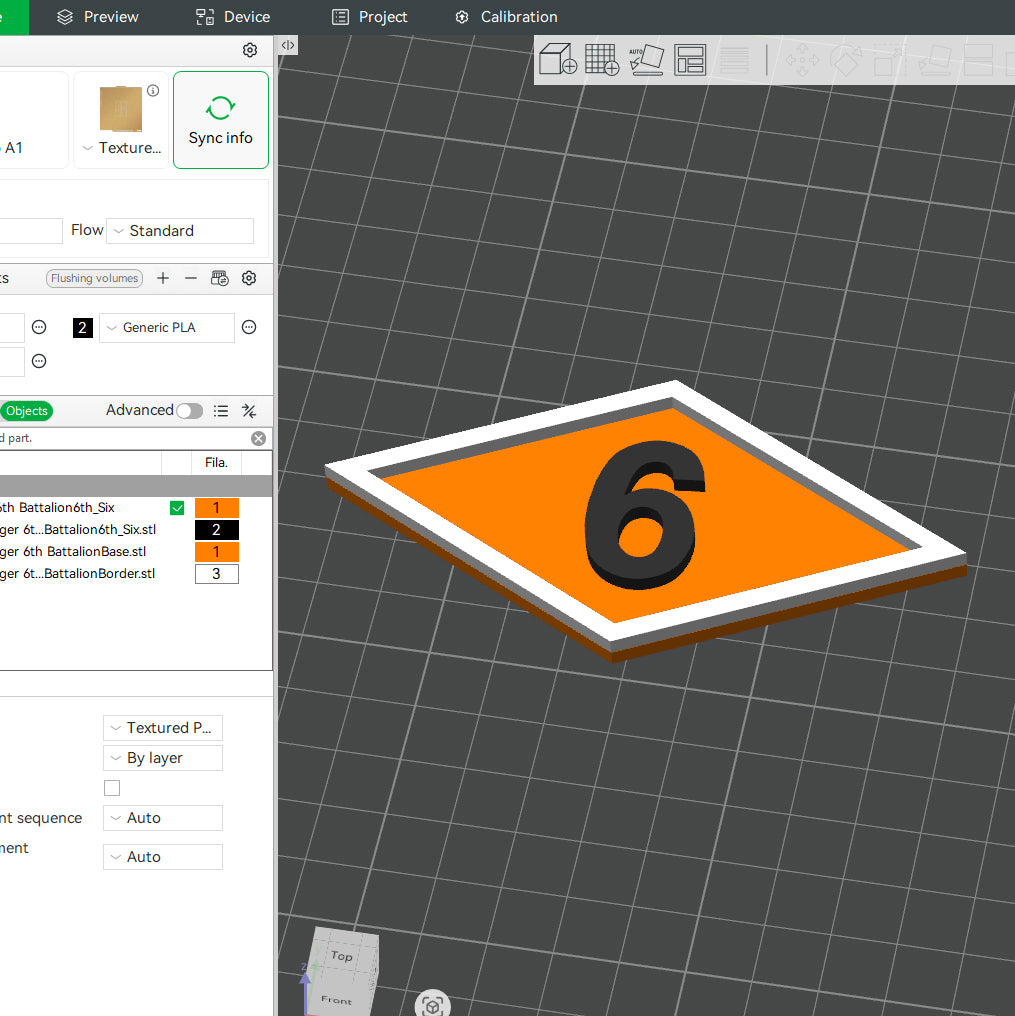This screenshot has height=1016, width=1015.
Task: Click the Add model cube icon
Action: pyautogui.click(x=558, y=60)
